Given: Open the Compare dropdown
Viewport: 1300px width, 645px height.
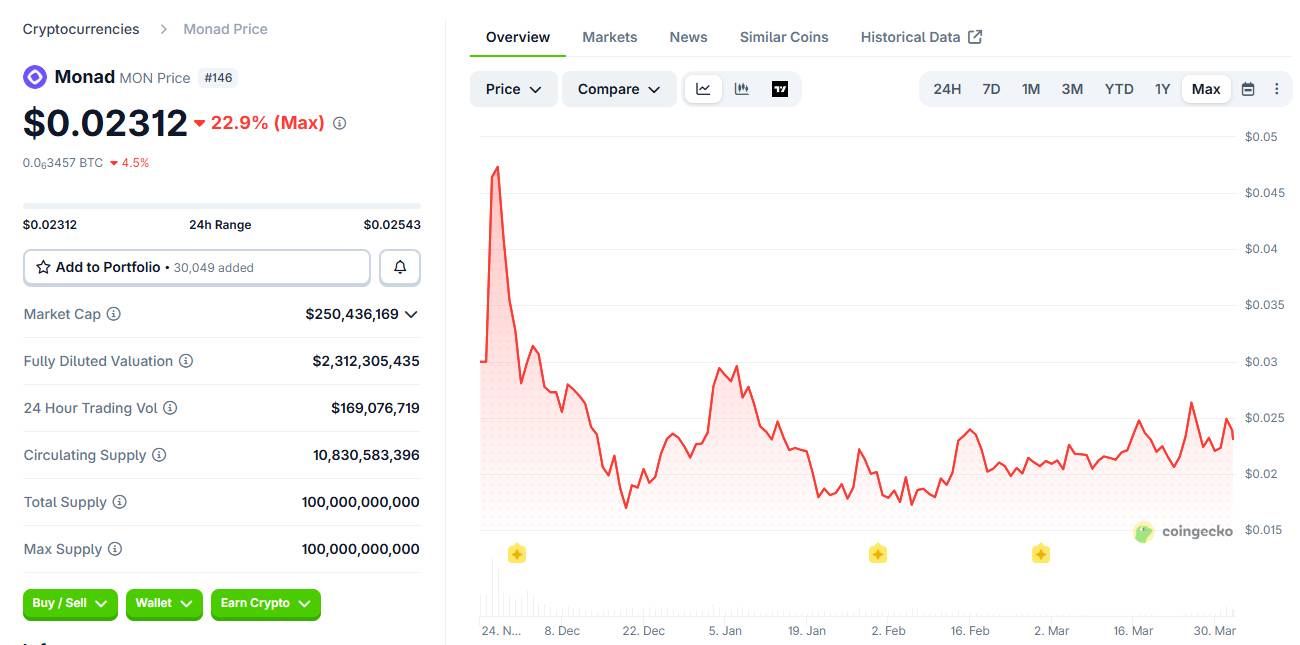Looking at the screenshot, I should point(618,88).
